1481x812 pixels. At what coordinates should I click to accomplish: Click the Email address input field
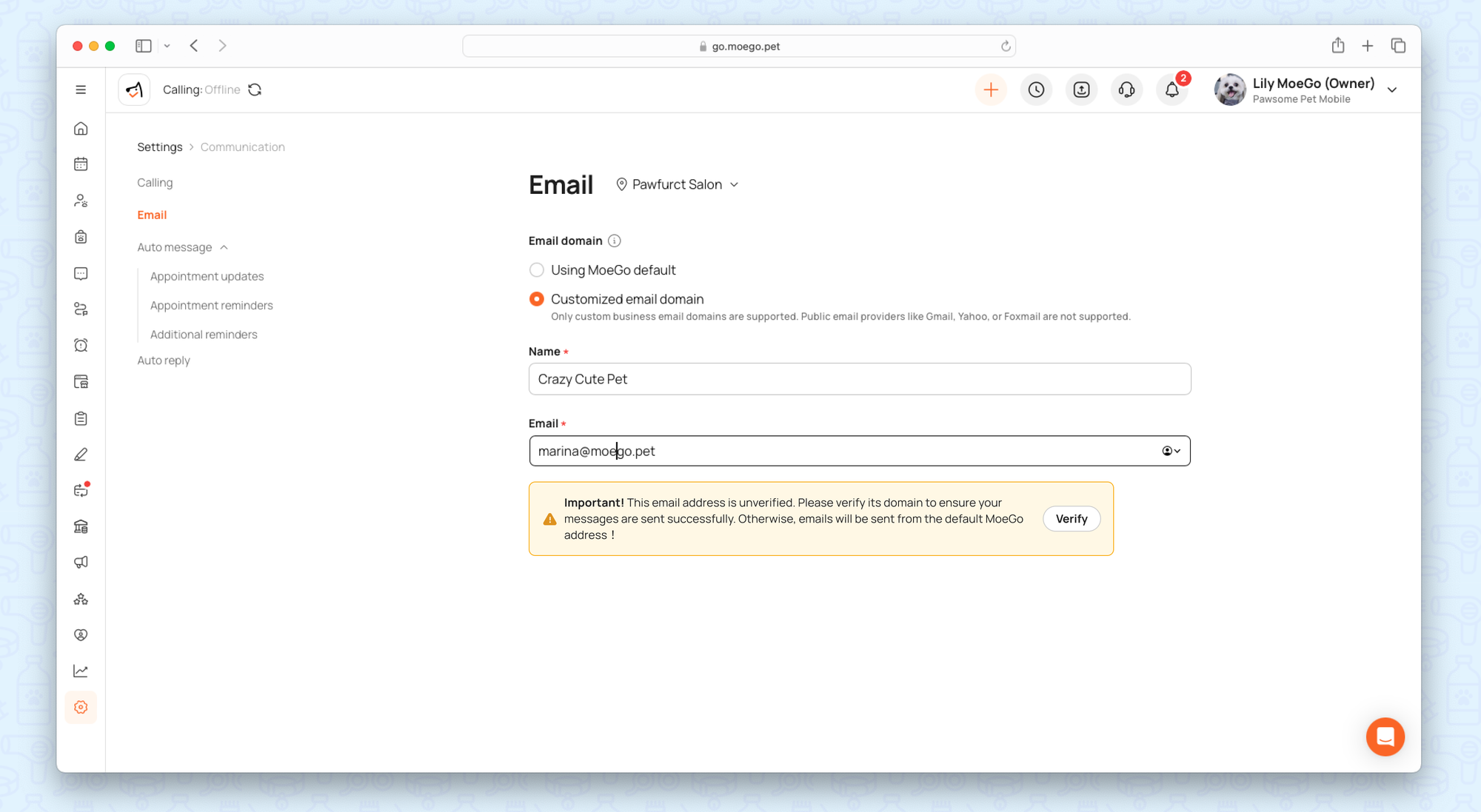(x=860, y=451)
